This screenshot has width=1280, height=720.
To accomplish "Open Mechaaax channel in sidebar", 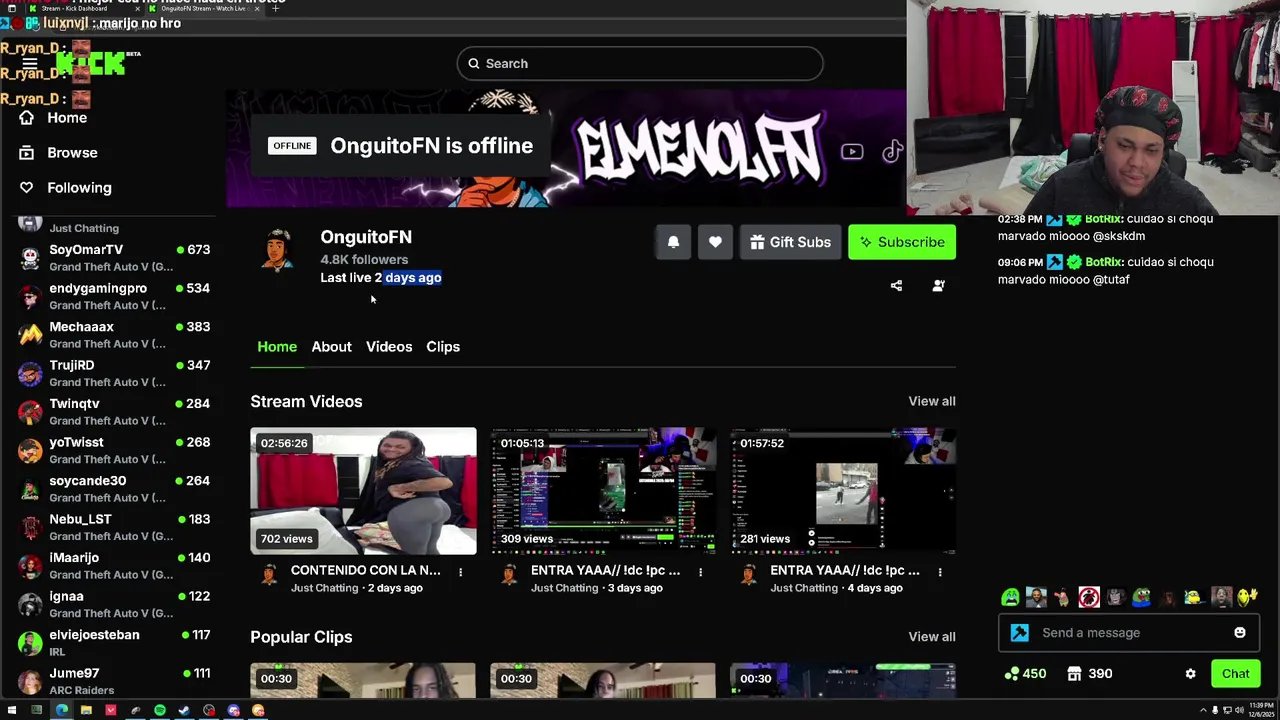I will 115,335.
